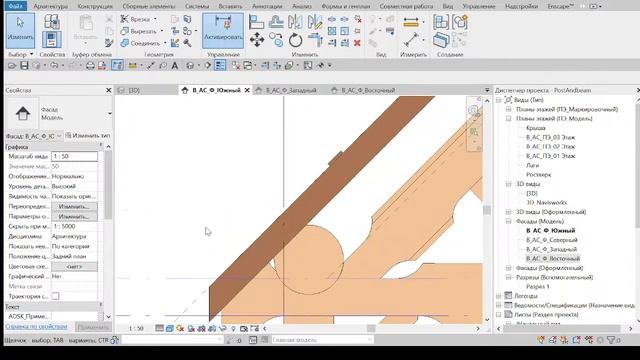Click Изменить button for Параметры о... row
Viewport: 640px width, 360px height.
pyautogui.click(x=74, y=216)
